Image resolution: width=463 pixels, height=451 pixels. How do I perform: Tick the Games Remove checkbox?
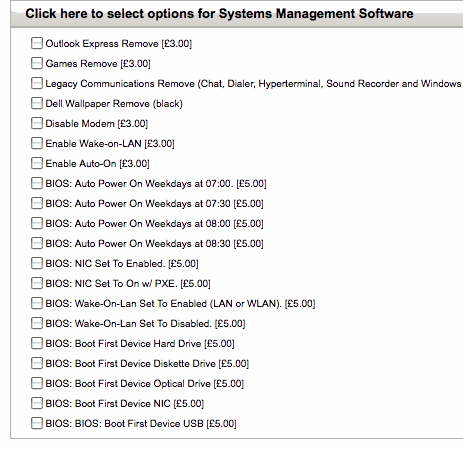37,63
